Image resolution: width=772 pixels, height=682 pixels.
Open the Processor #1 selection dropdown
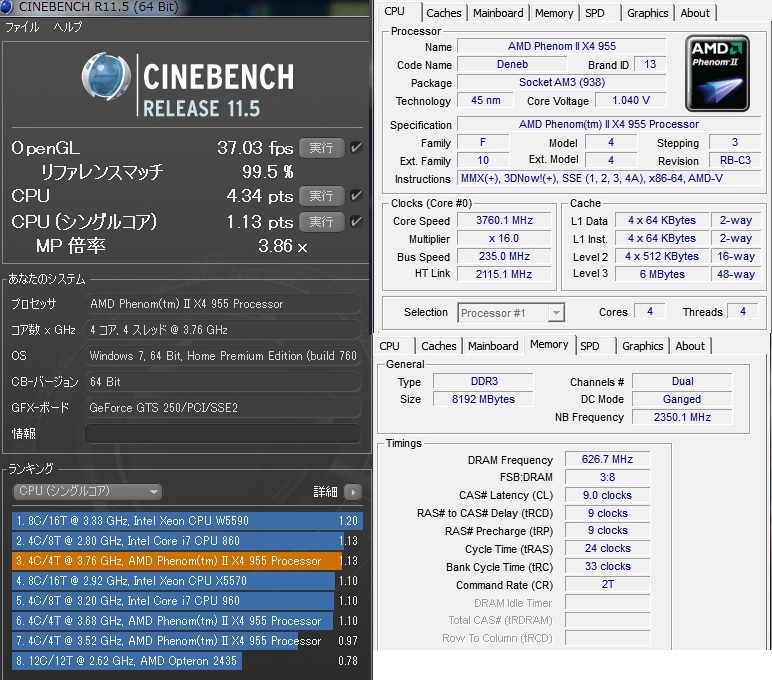tap(511, 313)
